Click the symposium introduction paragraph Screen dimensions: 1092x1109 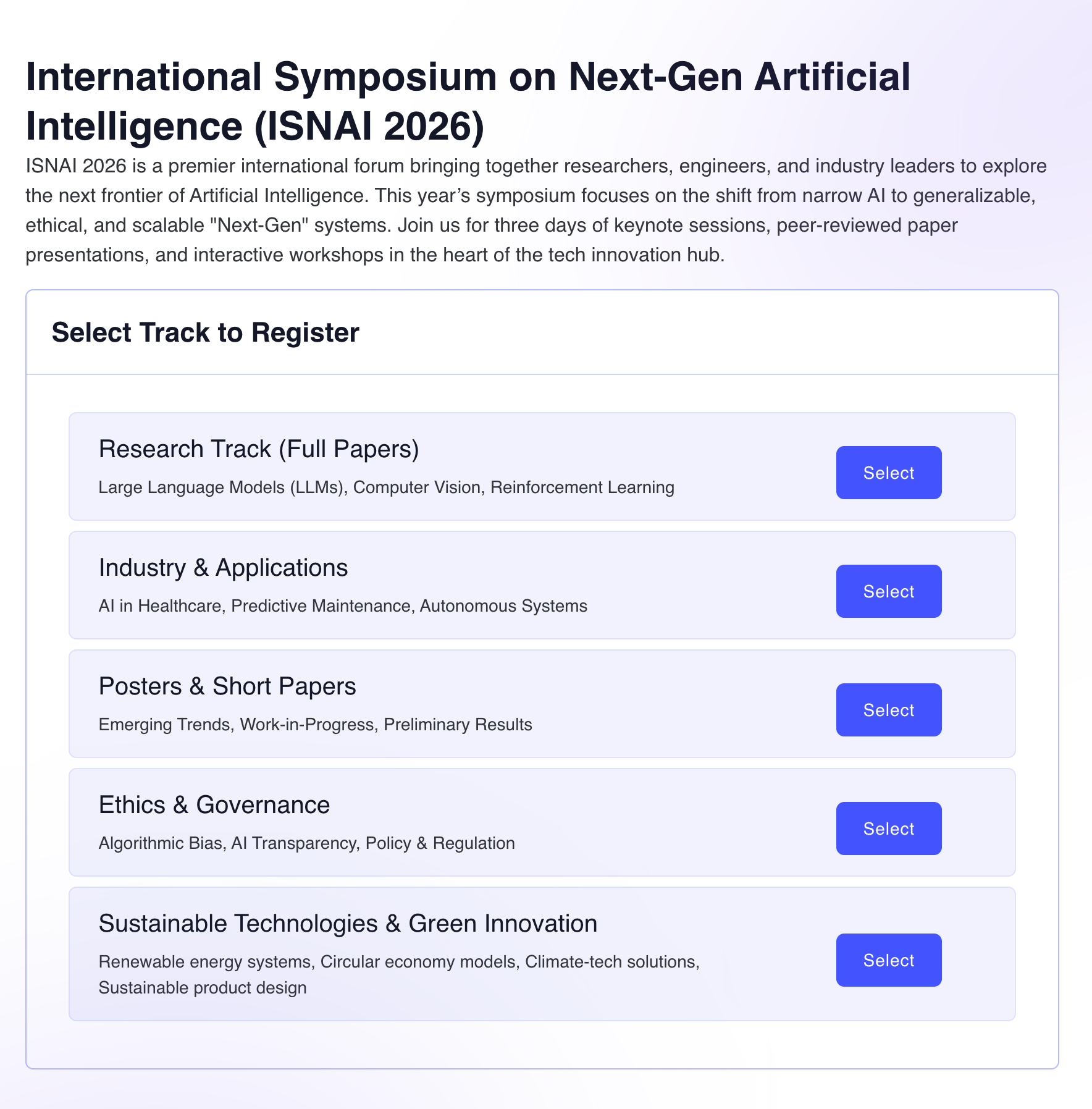(x=535, y=211)
